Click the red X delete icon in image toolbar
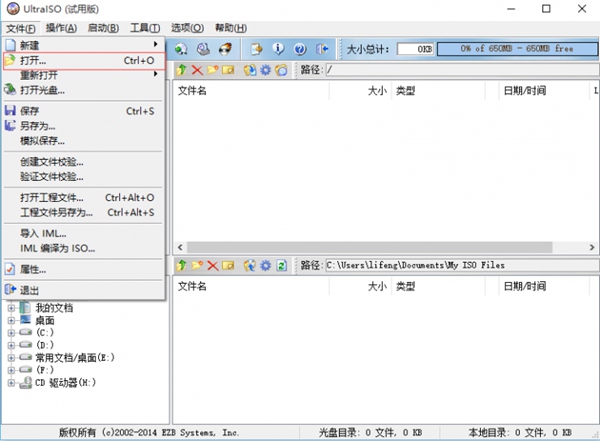Image resolution: width=600 pixels, height=441 pixels. click(197, 70)
